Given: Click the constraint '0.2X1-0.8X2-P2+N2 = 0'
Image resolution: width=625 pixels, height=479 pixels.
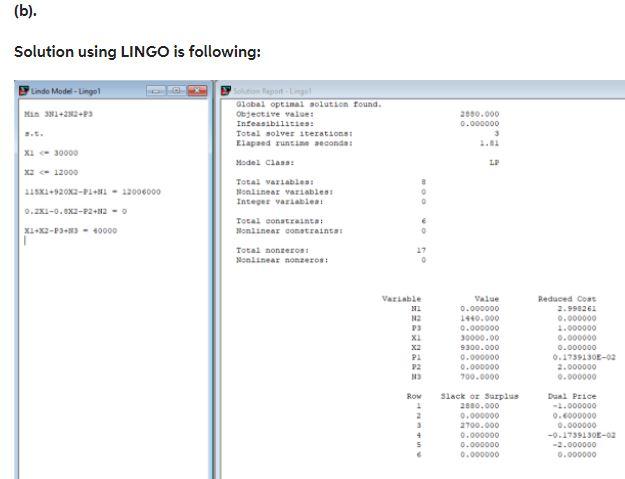Looking at the screenshot, I should pyautogui.click(x=76, y=211).
